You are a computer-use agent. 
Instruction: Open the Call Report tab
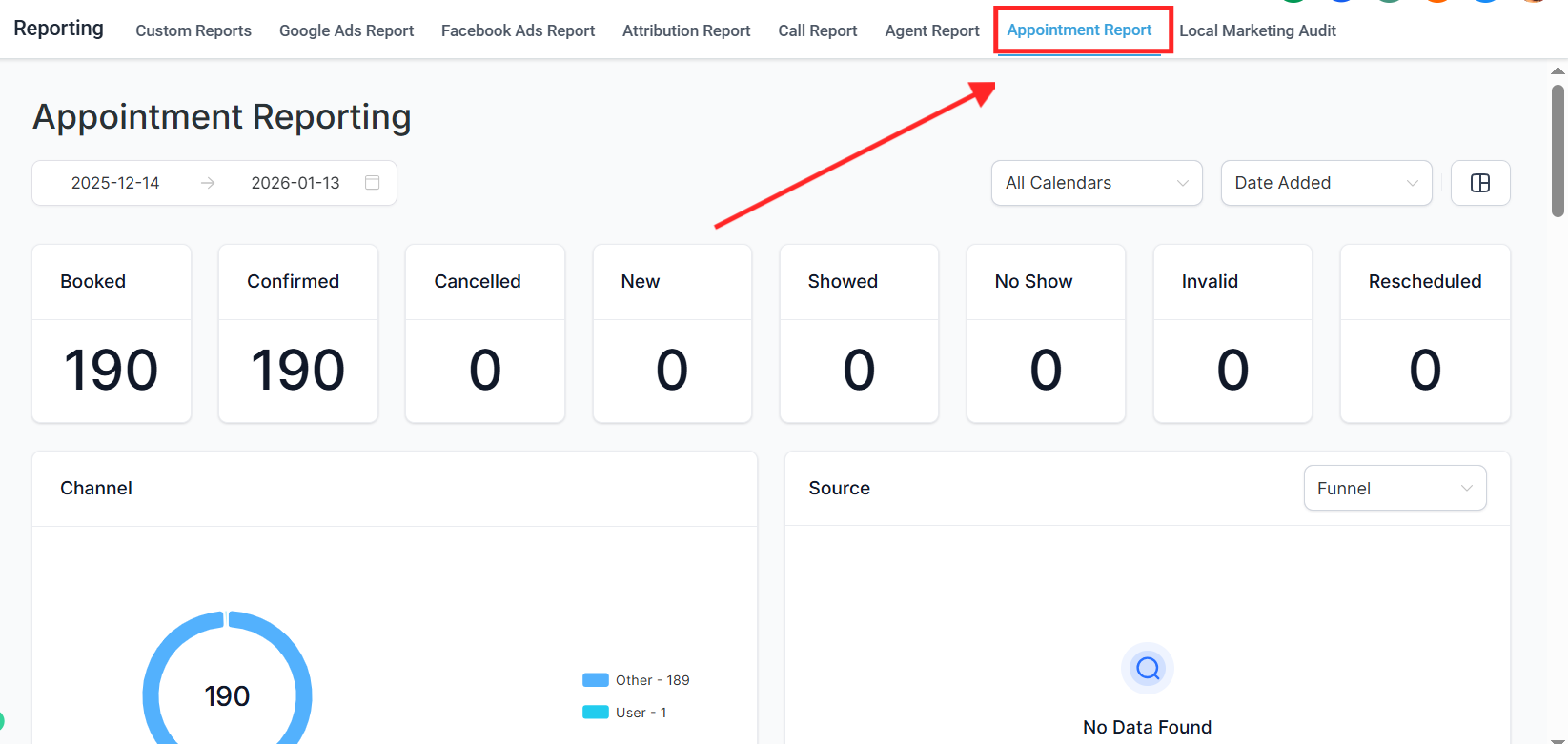(818, 30)
